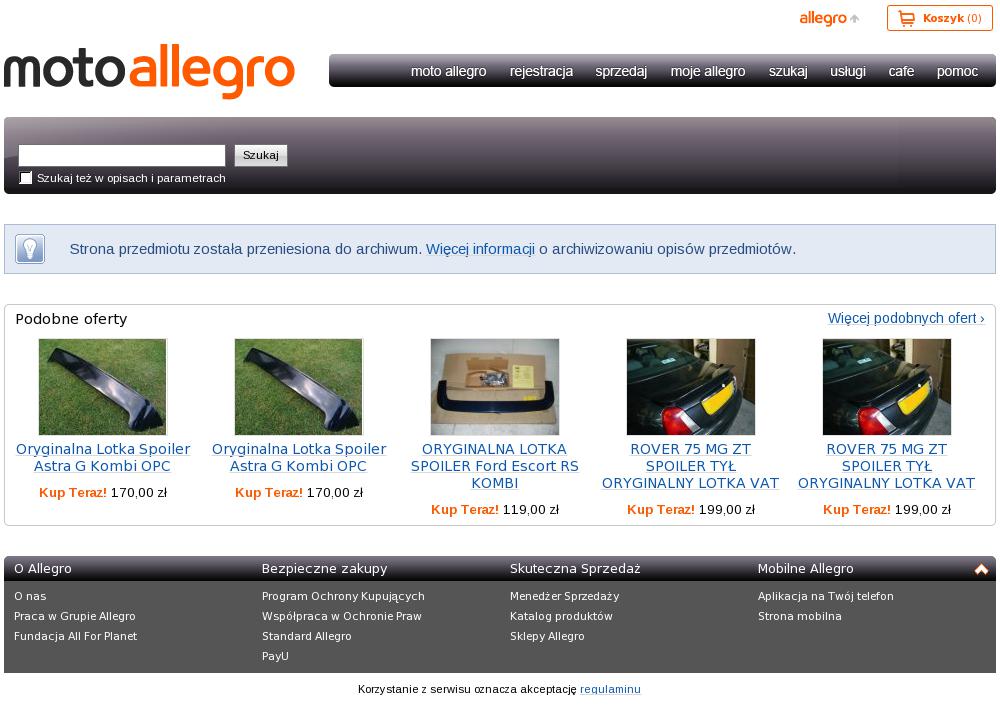Screen dimensions: 1000x709
Task: Open 'Współpraca w Ochronie Praw' link
Action: 342,616
